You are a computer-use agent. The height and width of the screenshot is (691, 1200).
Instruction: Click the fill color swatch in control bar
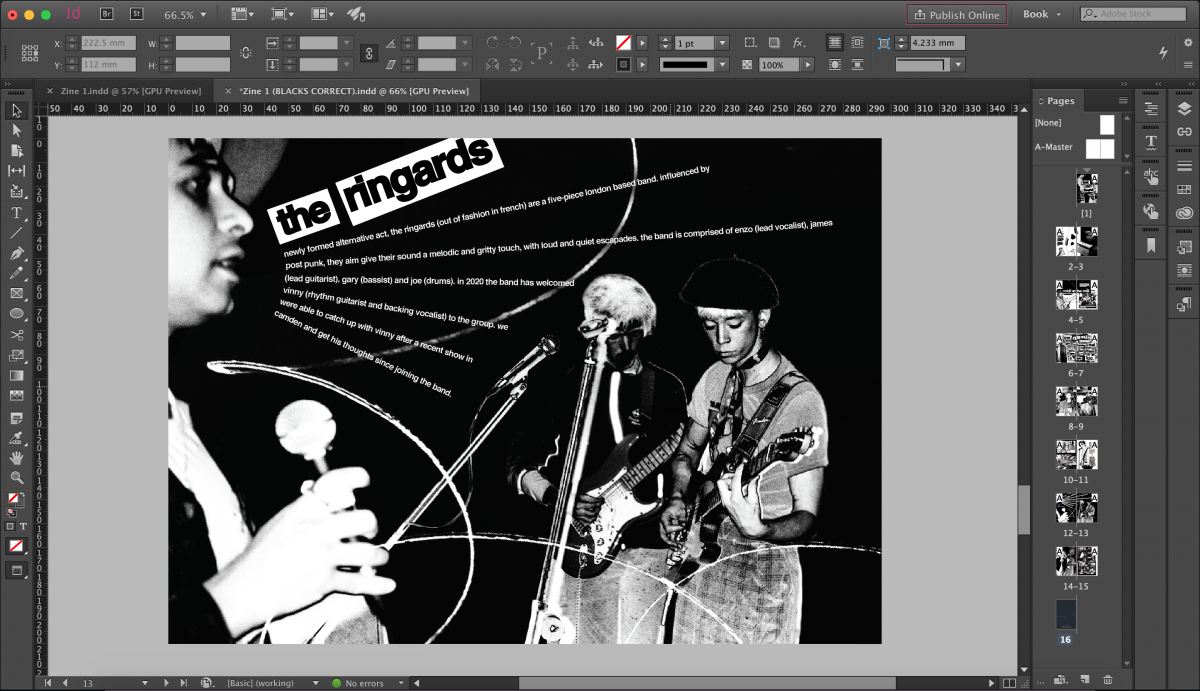[x=623, y=43]
